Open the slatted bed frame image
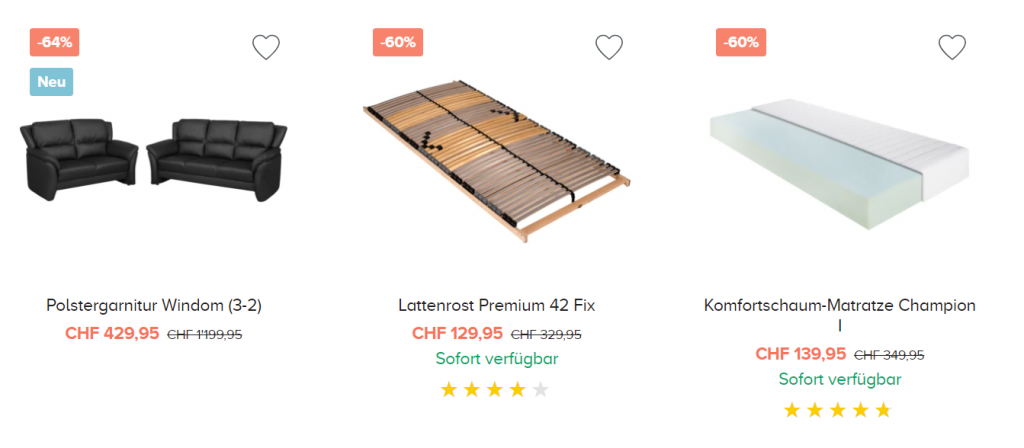Viewport: 1024px width, 448px height. click(x=497, y=160)
